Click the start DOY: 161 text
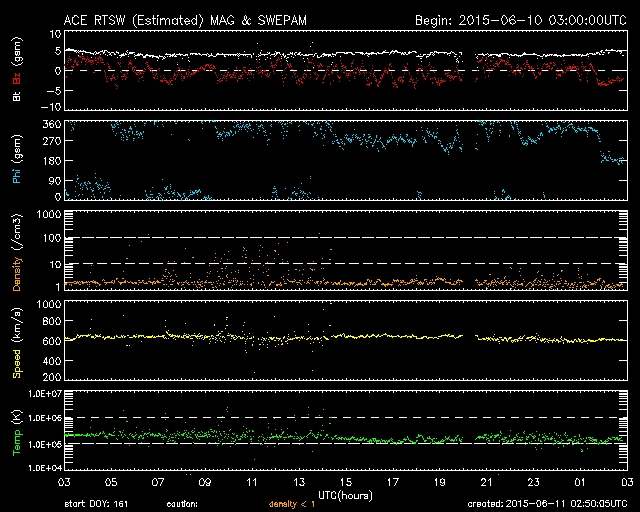Image resolution: width=640 pixels, height=512 pixels. pyautogui.click(x=98, y=504)
